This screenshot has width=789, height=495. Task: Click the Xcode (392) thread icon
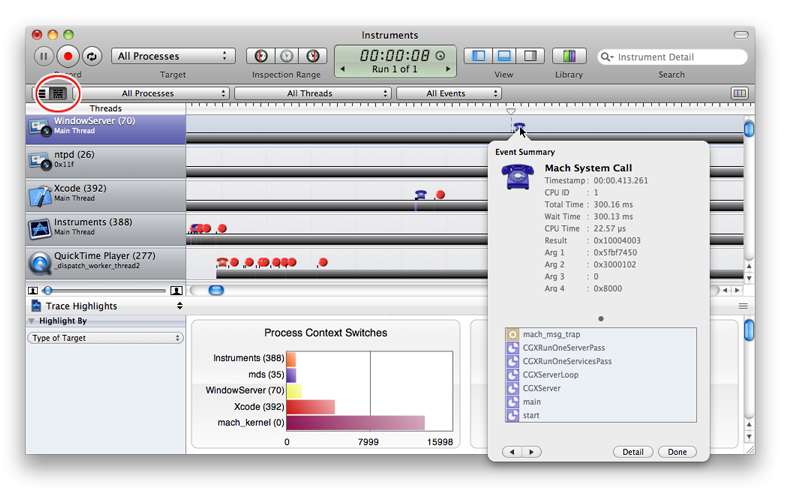tap(40, 194)
